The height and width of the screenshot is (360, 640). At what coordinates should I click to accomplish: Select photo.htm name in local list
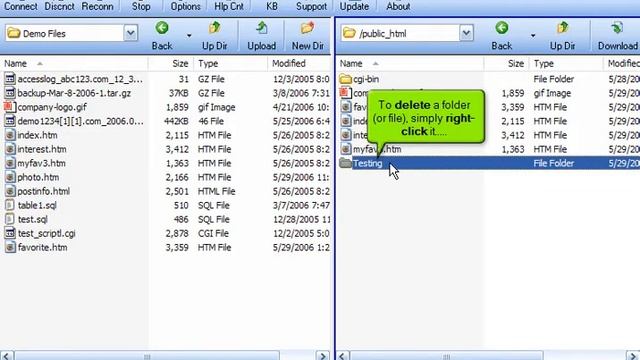tap(38, 177)
